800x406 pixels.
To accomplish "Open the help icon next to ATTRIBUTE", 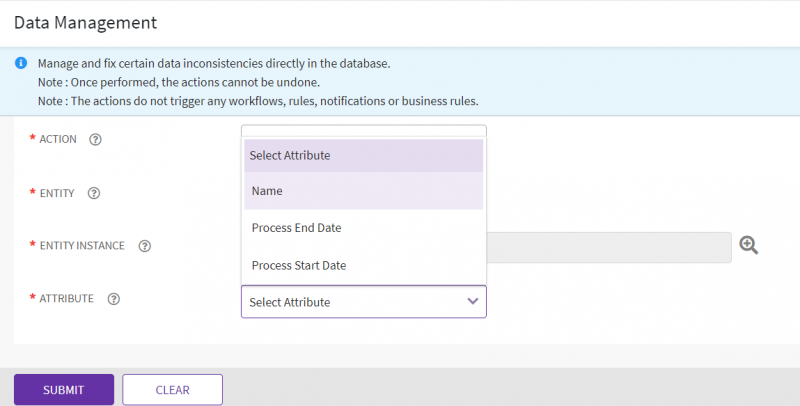I will 114,299.
